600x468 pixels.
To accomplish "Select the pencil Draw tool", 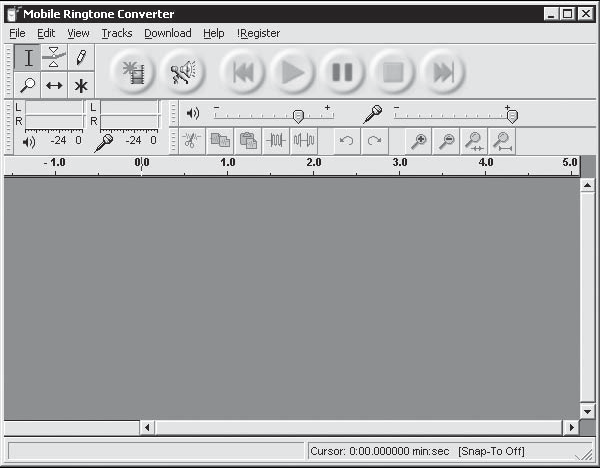I will click(81, 58).
